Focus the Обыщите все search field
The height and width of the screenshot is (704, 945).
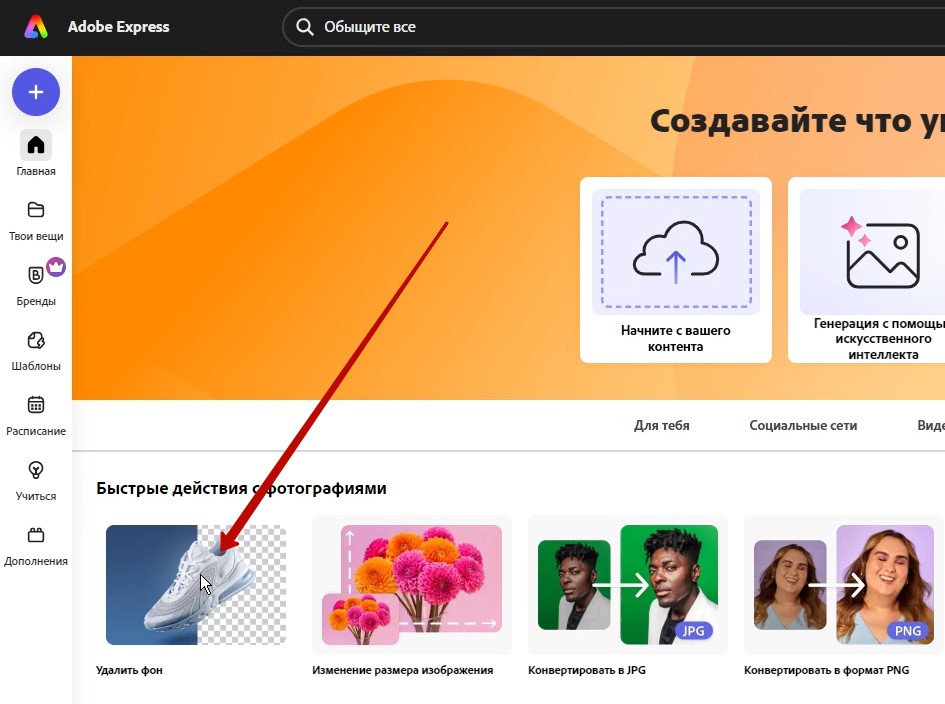(x=600, y=28)
